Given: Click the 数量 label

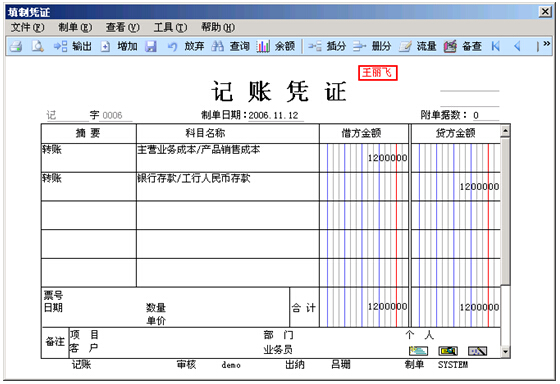Looking at the screenshot, I should pyautogui.click(x=156, y=308).
